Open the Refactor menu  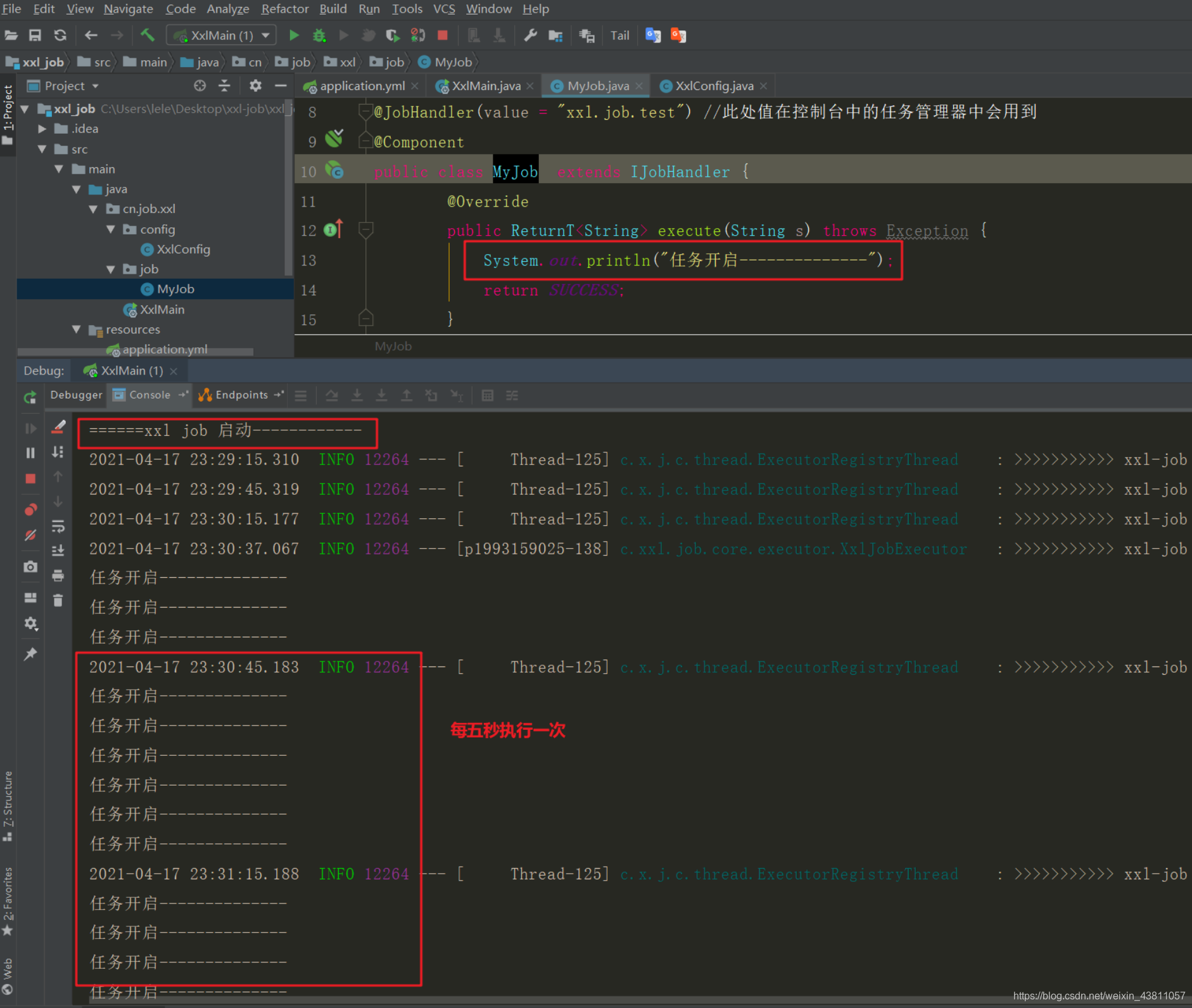point(285,9)
